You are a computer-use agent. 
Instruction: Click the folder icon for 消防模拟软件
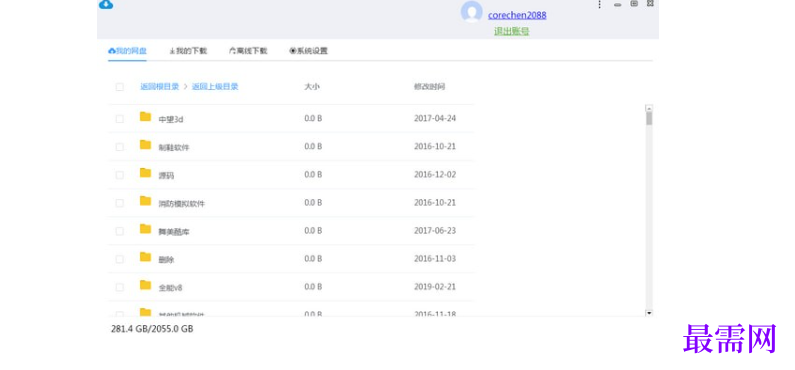[x=146, y=201]
